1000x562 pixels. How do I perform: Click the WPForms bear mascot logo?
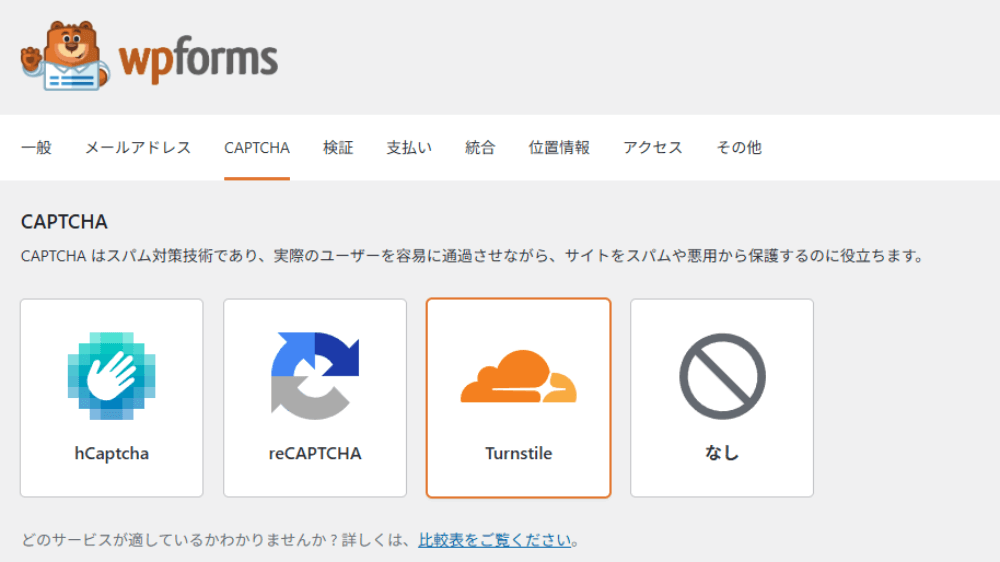pos(61,55)
